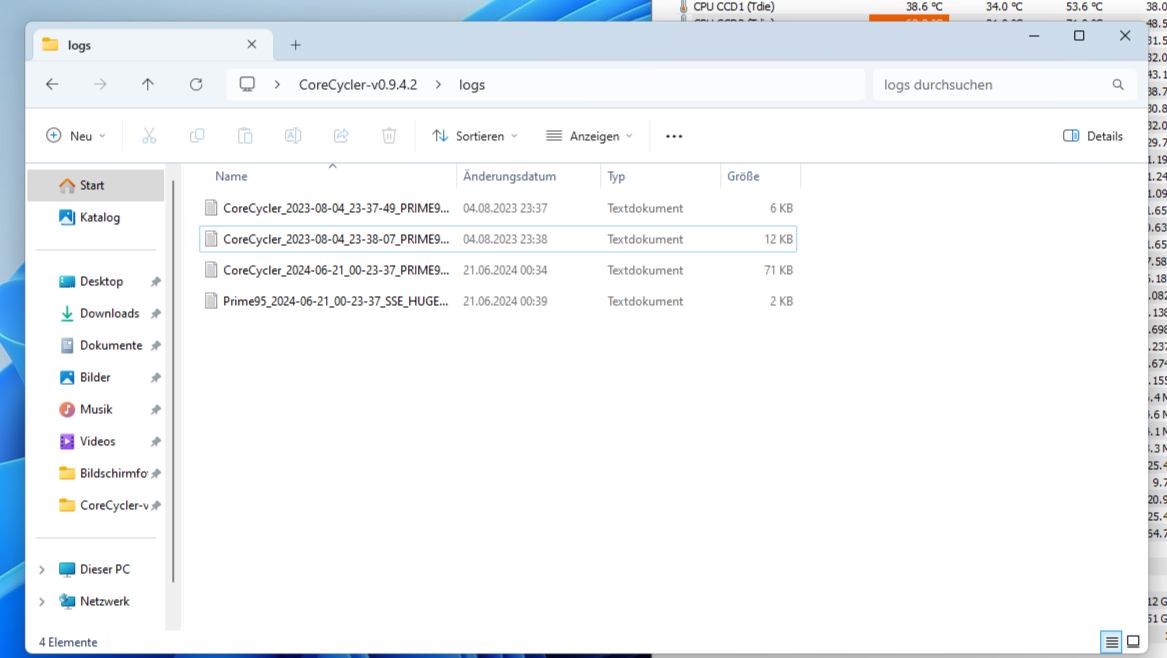This screenshot has width=1167, height=658.
Task: Select Dieser PC in navigation pane
Action: (95, 569)
